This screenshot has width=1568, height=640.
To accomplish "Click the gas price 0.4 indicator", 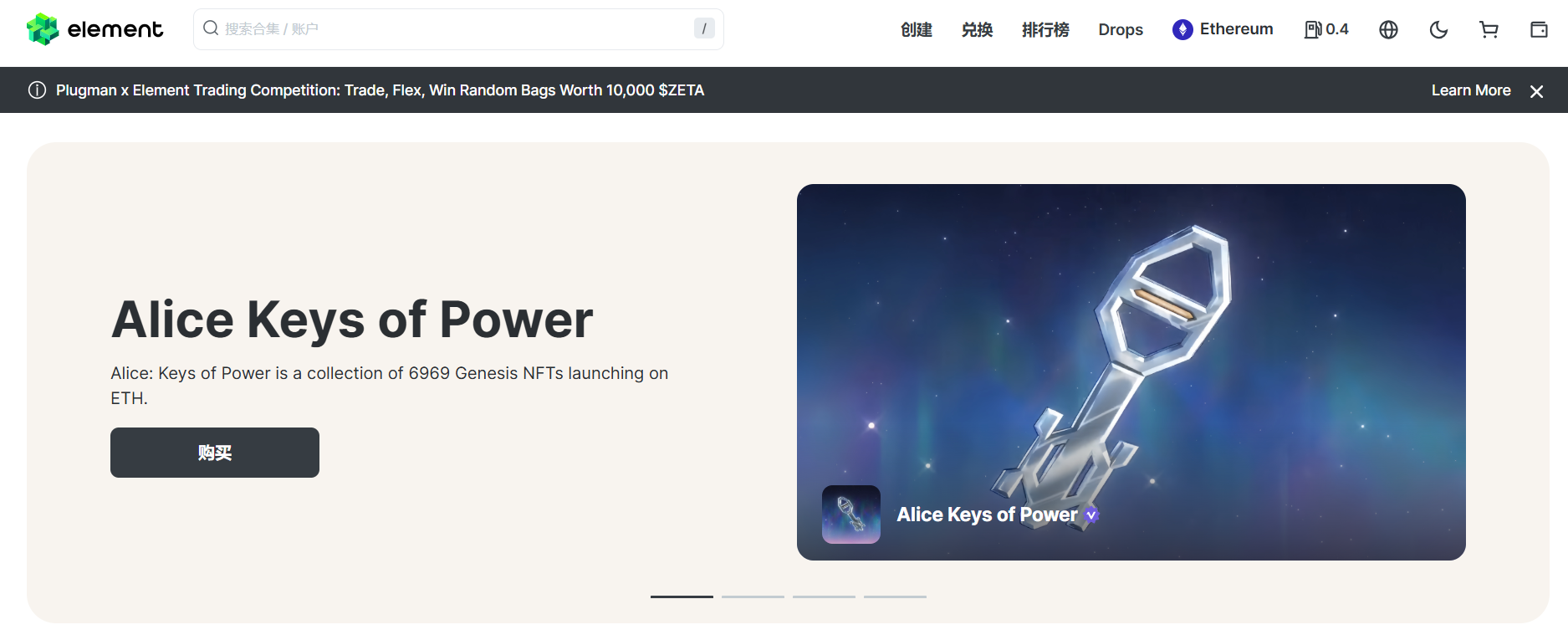I will pos(1326,29).
